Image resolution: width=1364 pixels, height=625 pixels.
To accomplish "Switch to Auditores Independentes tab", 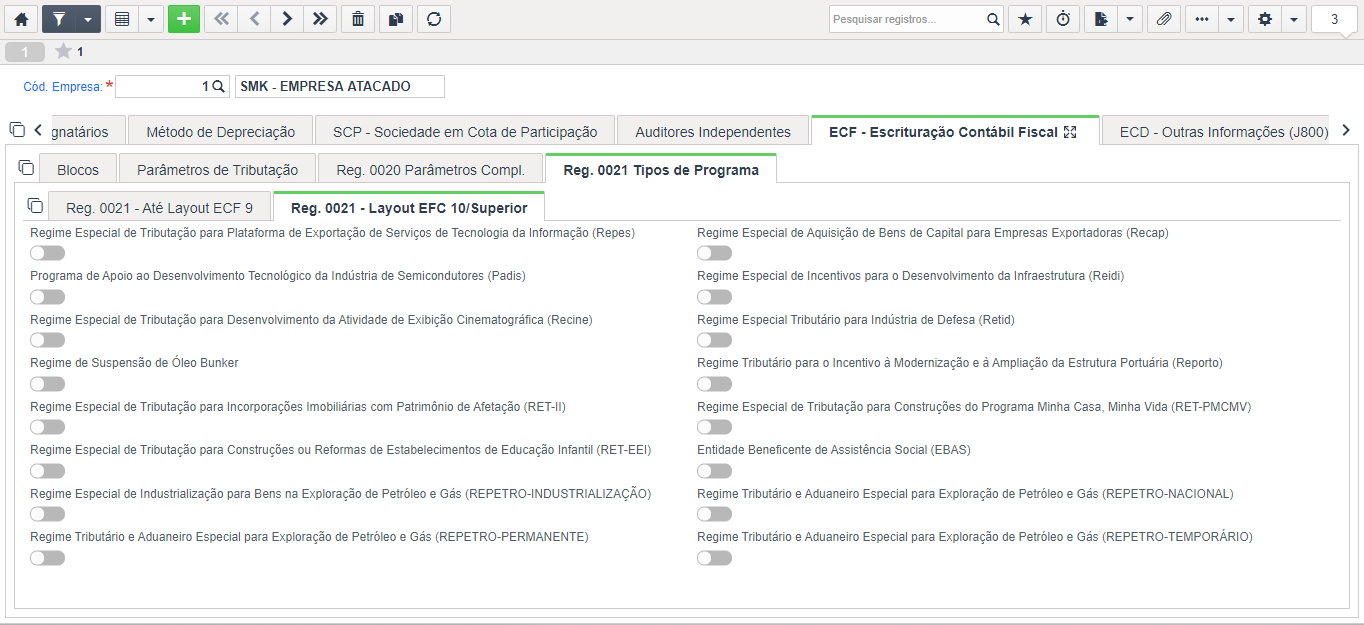I will click(x=713, y=132).
